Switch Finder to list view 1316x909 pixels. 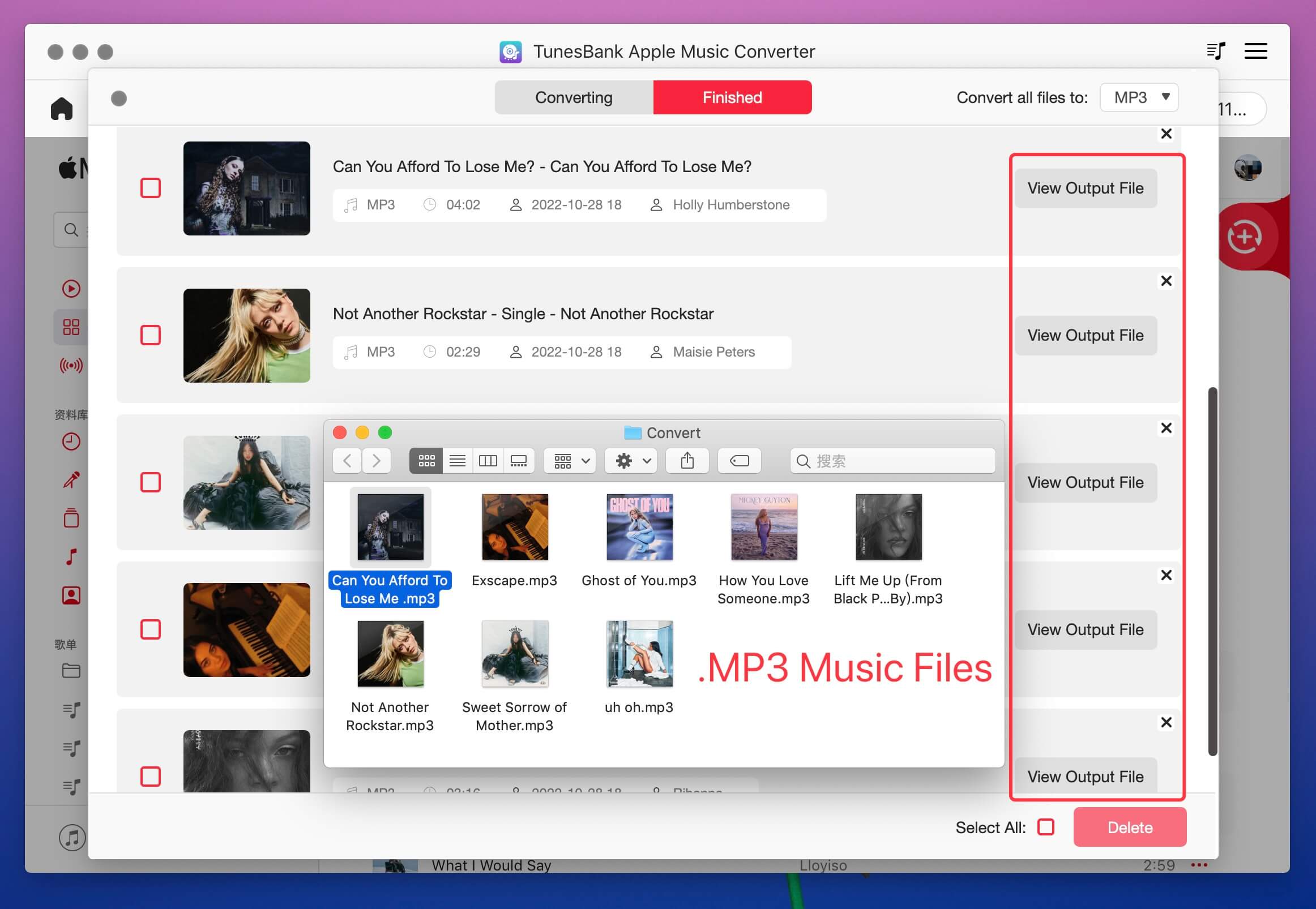pos(458,461)
